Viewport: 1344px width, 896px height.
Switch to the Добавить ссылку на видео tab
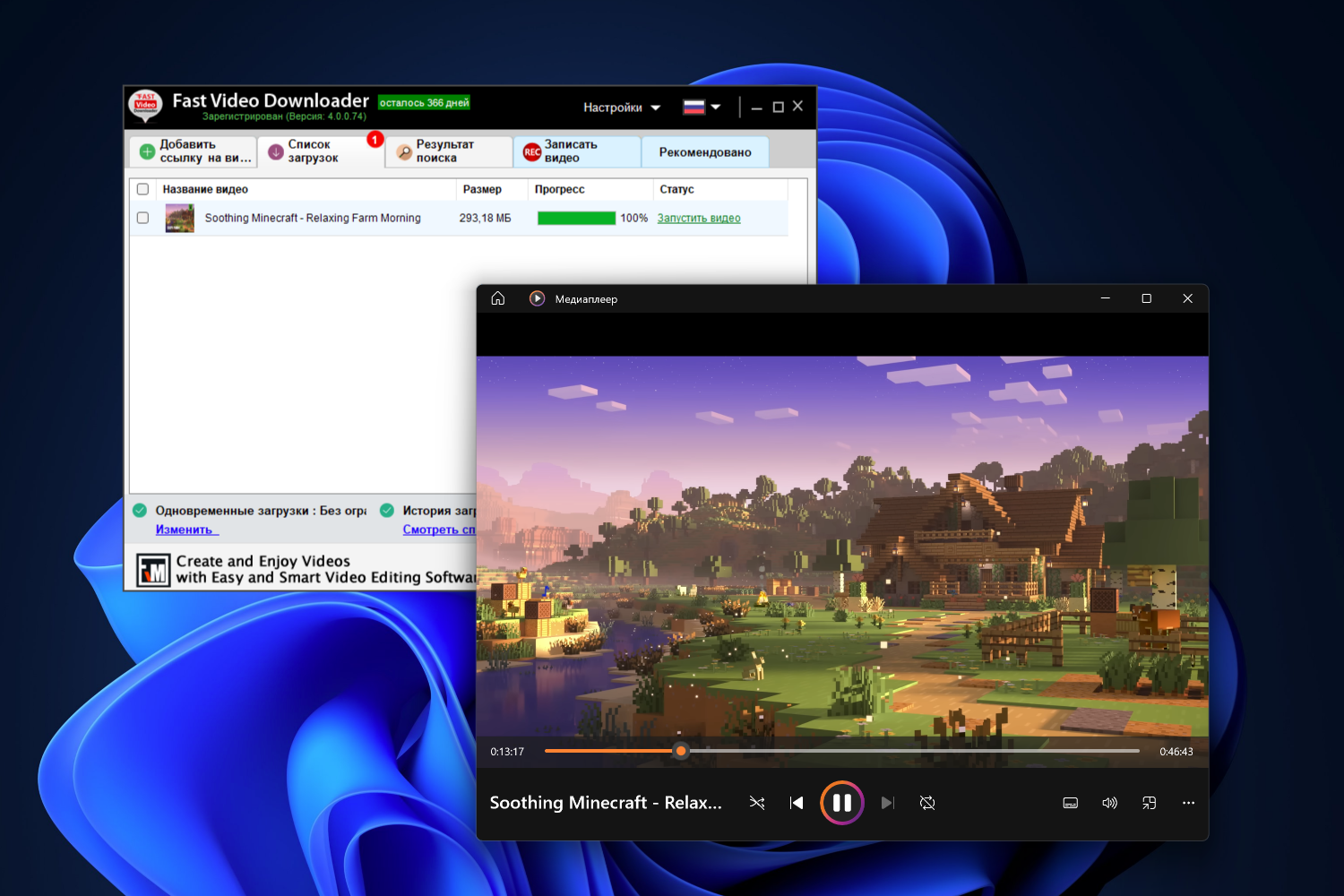coord(194,151)
